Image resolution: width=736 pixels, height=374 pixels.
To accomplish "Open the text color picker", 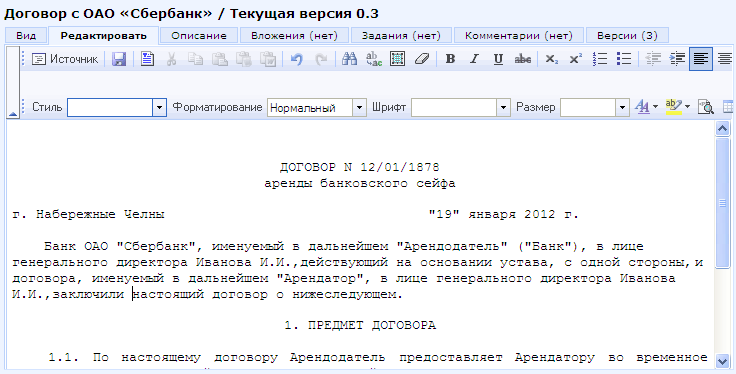I will (646, 107).
